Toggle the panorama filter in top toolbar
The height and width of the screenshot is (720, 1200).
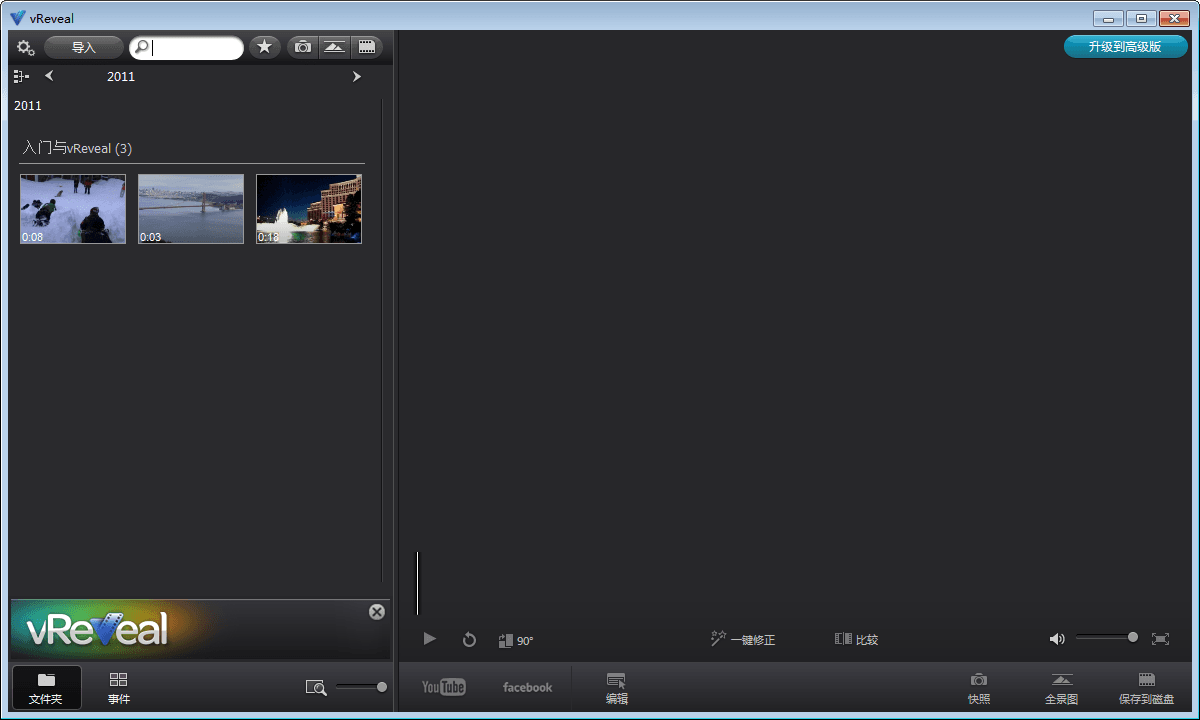point(334,47)
